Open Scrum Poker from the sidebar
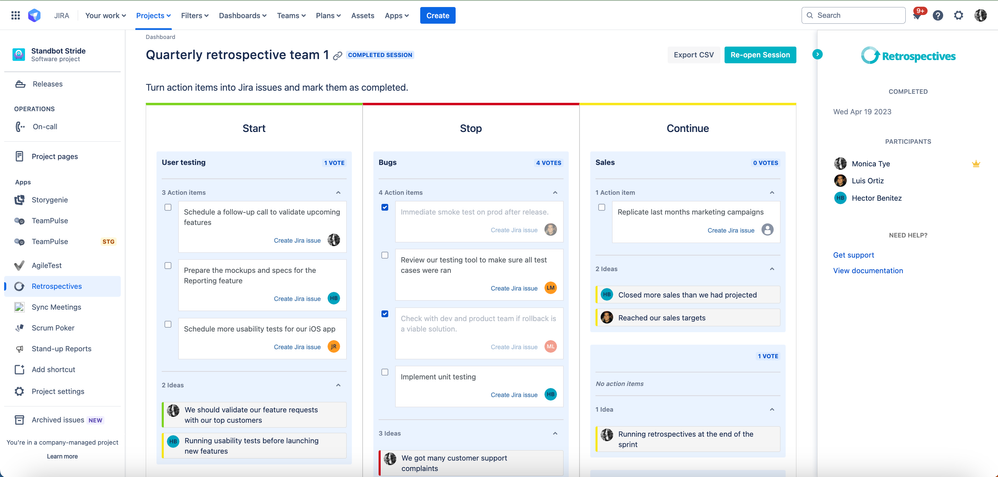The image size is (998, 477). pyautogui.click(x=53, y=328)
